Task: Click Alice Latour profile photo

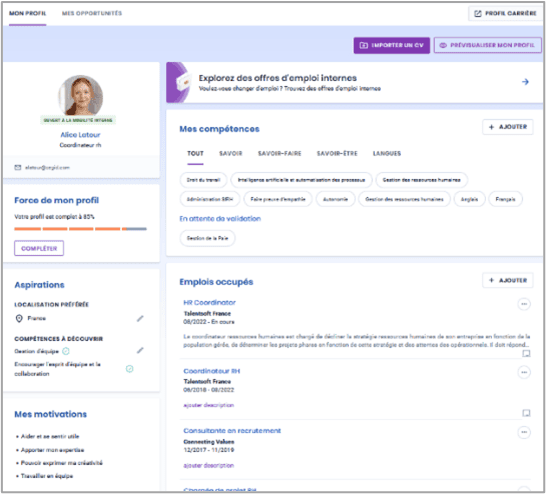Action: pos(80,95)
